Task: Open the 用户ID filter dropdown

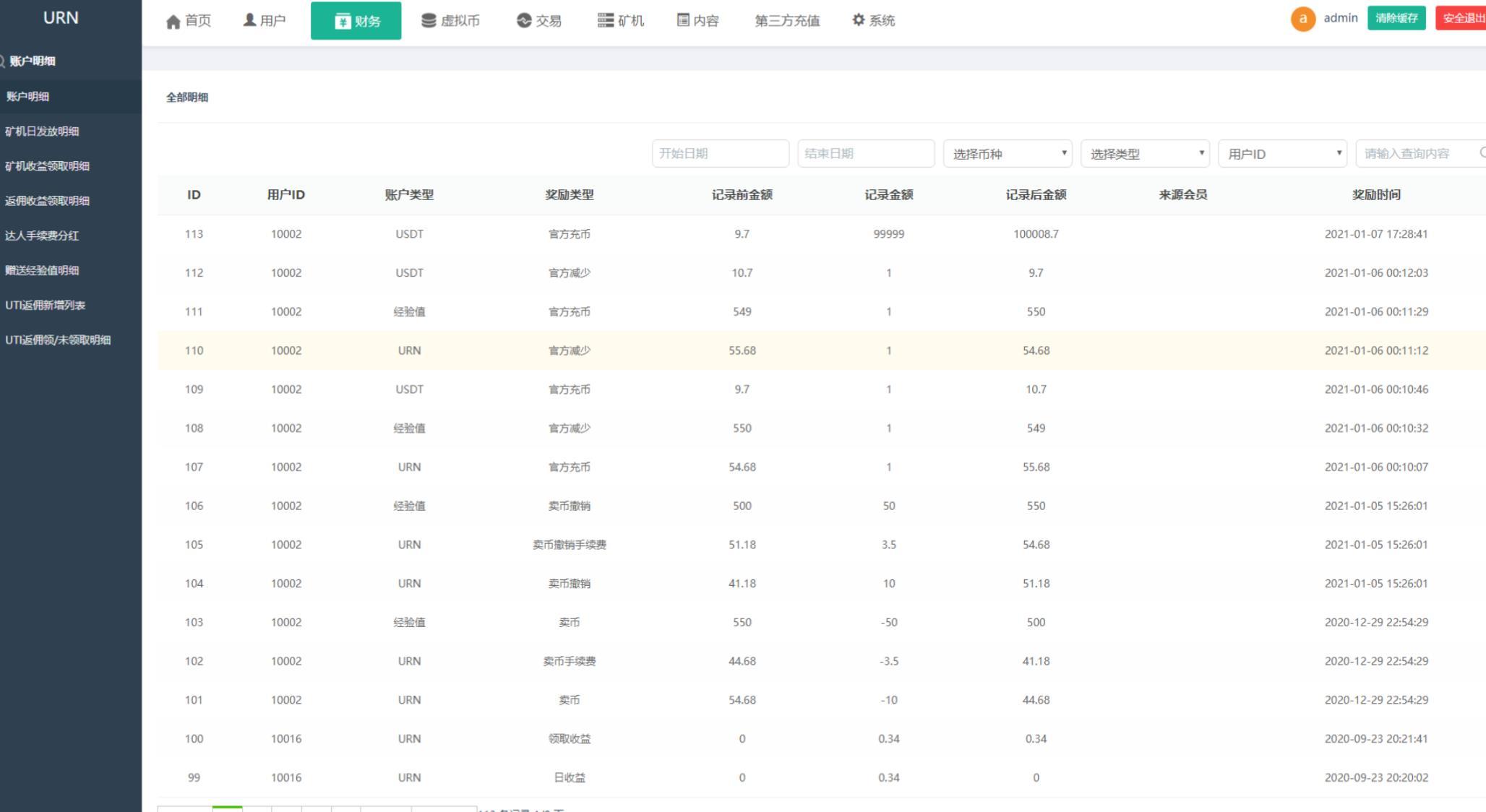Action: tap(1282, 153)
